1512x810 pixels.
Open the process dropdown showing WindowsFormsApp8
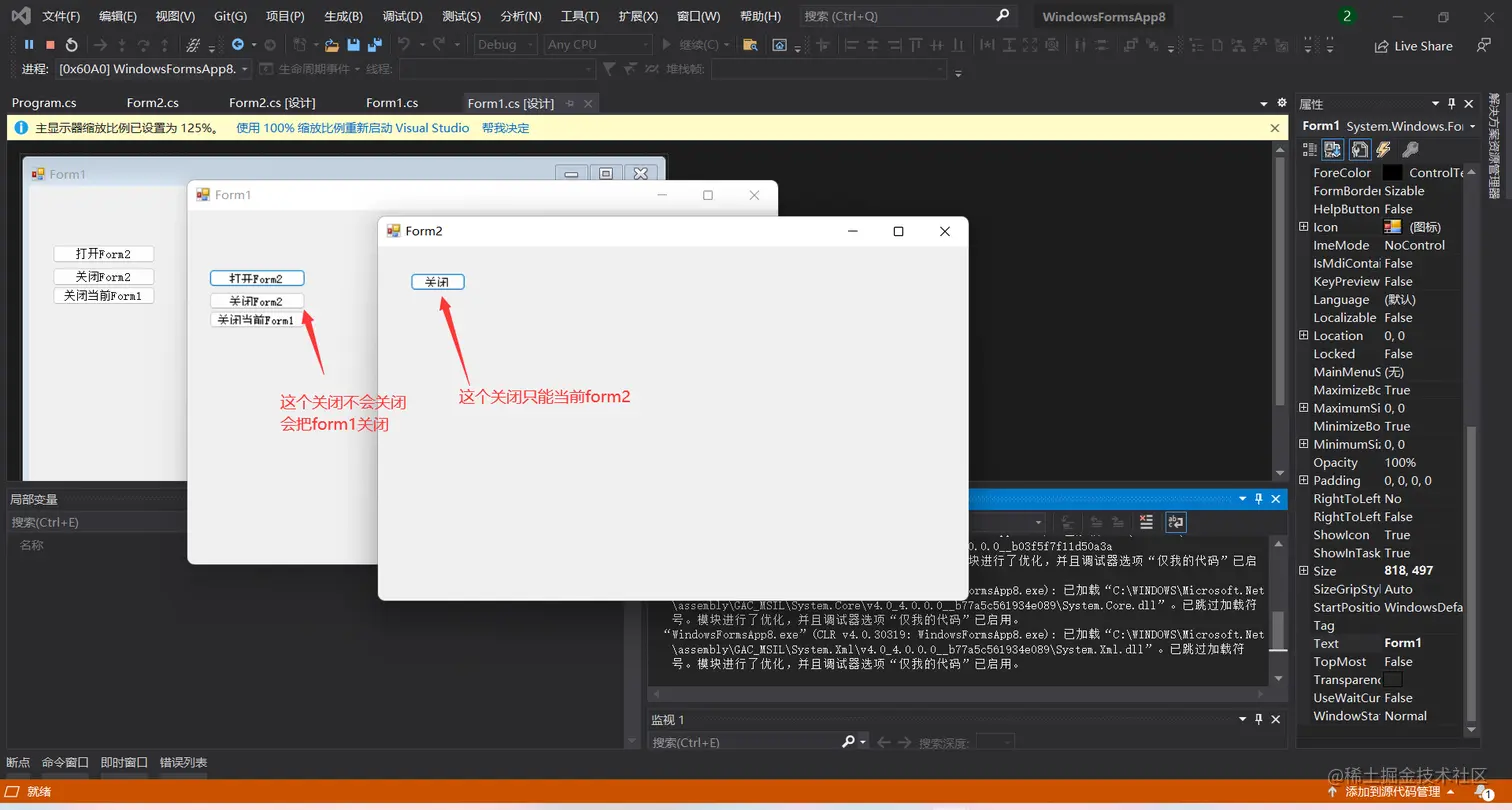coord(154,69)
